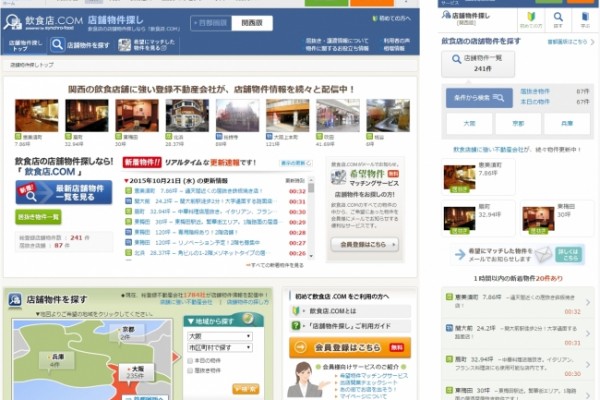Click the magnifier icon beside 店舗物件を探す
This screenshot has height=400, width=600.
tap(57, 45)
